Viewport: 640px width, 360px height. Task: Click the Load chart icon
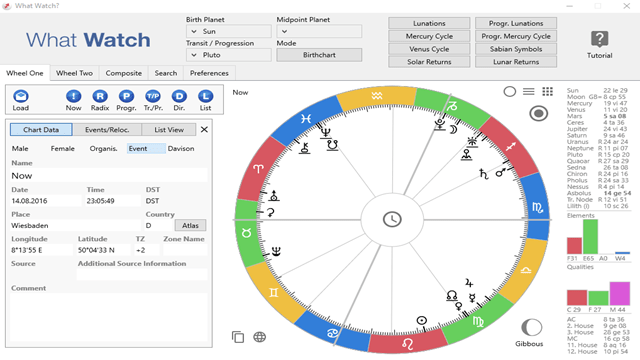click(x=20, y=97)
